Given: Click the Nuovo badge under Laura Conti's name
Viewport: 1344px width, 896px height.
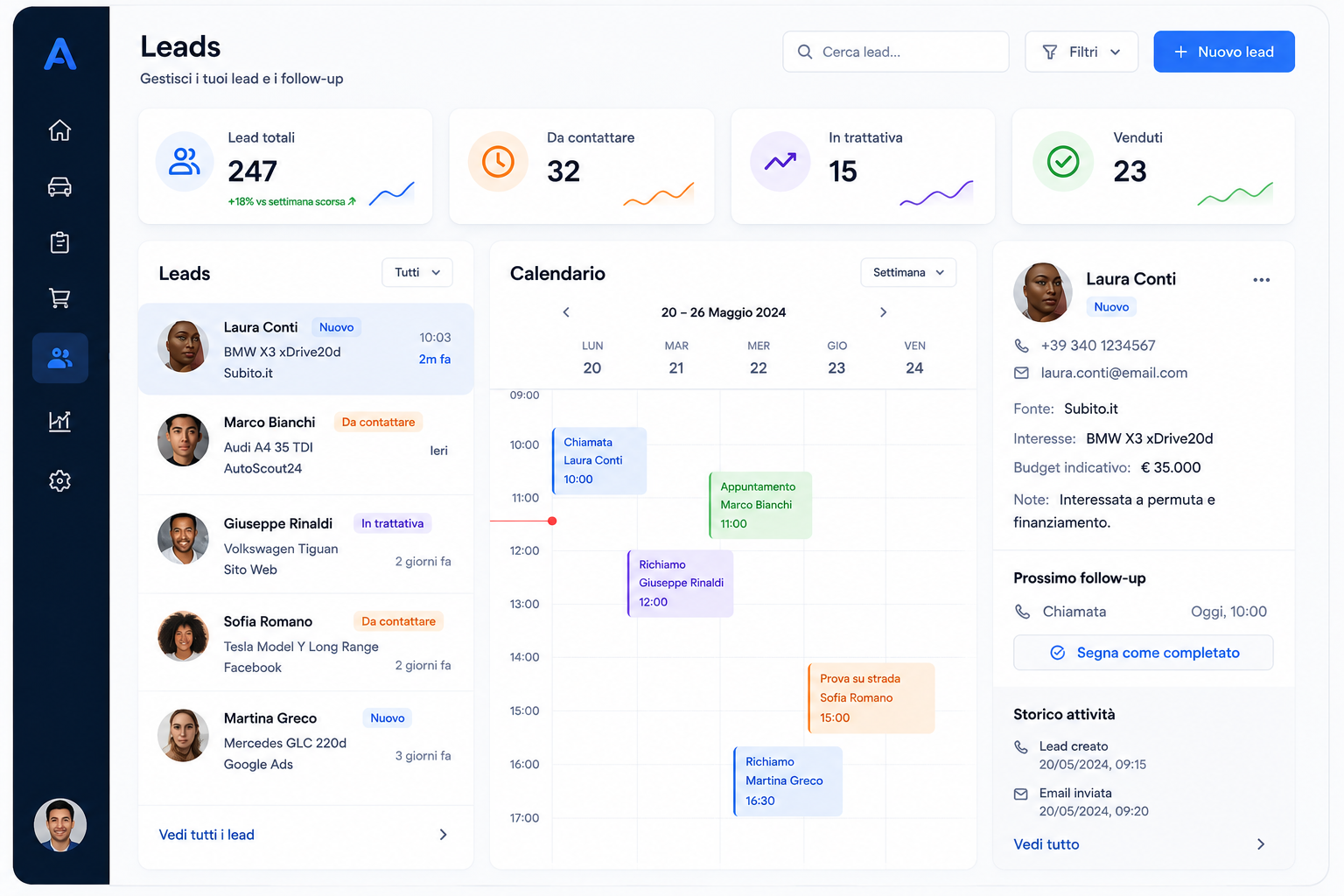Looking at the screenshot, I should pyautogui.click(x=1111, y=307).
